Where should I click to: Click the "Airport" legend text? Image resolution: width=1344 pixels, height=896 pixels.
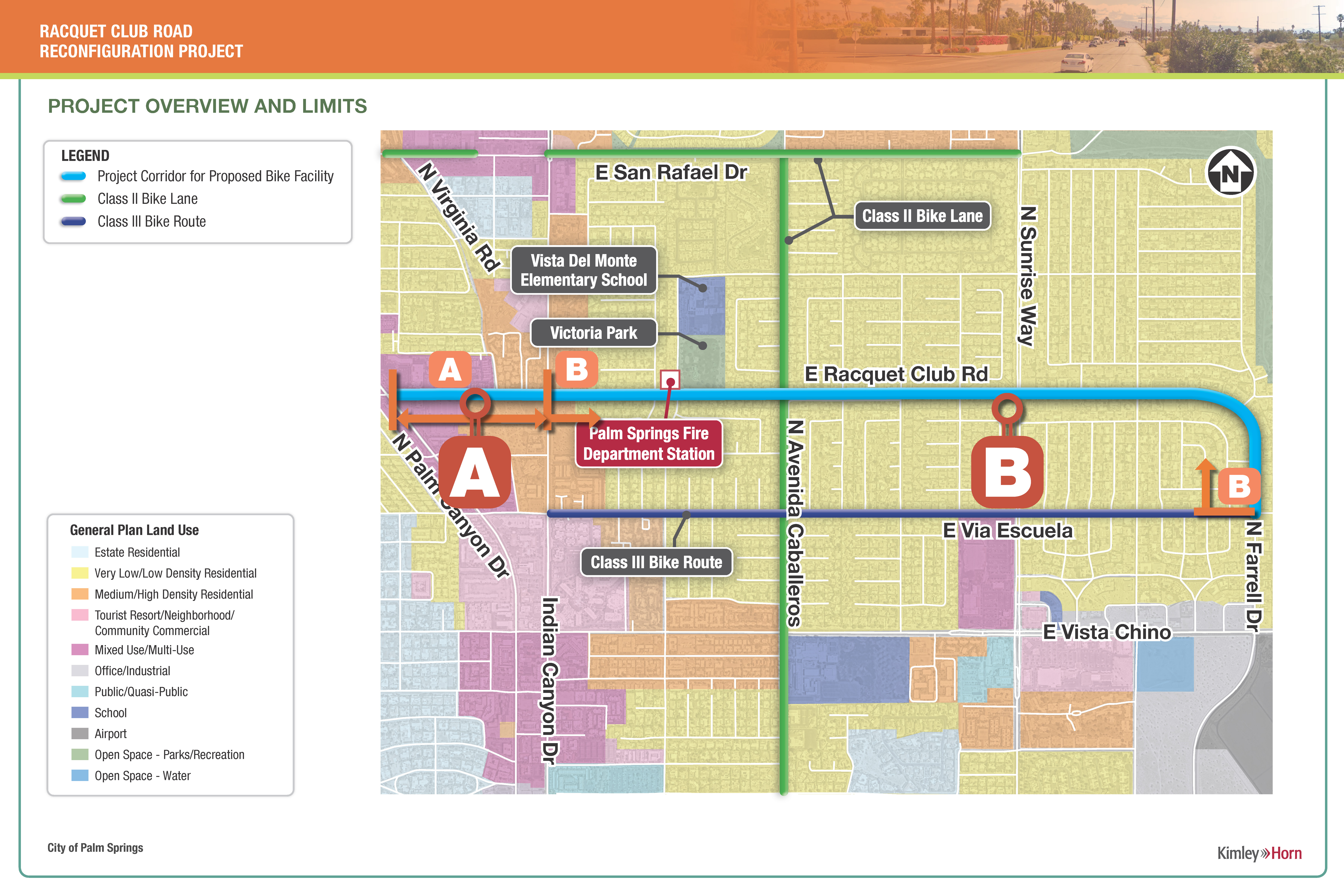(x=111, y=734)
